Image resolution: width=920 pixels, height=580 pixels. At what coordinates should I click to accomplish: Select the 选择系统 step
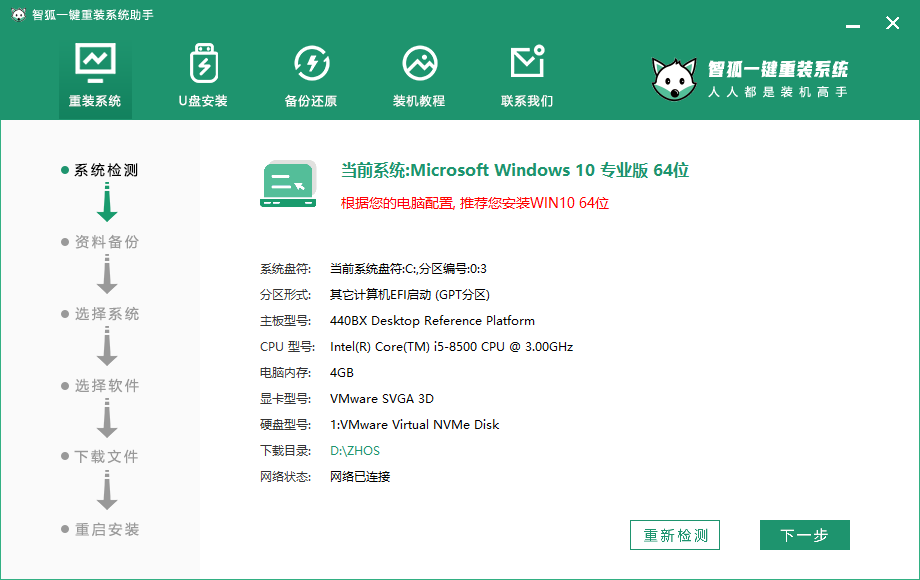106,314
